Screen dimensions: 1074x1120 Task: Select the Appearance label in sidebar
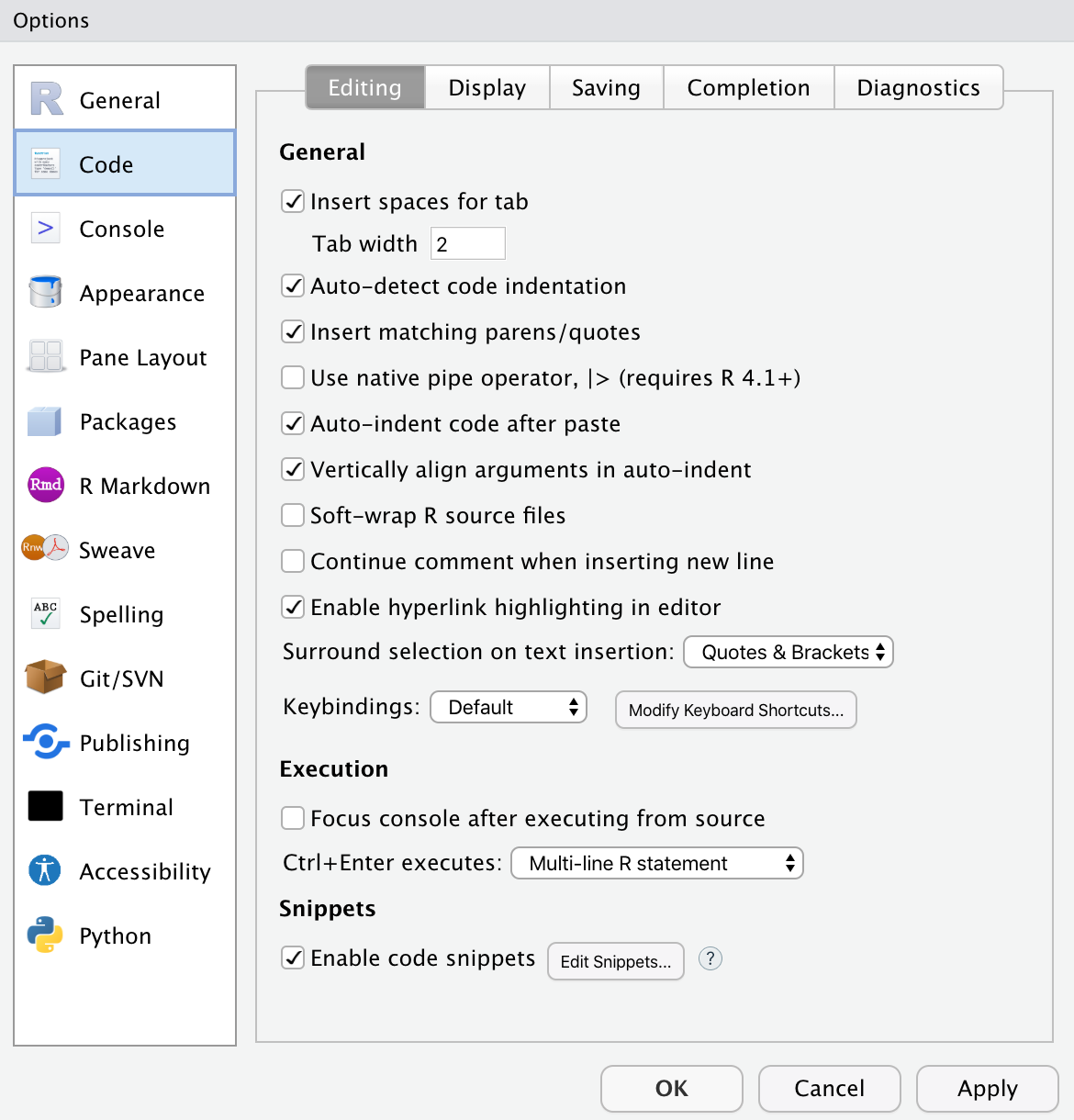[x=142, y=294]
